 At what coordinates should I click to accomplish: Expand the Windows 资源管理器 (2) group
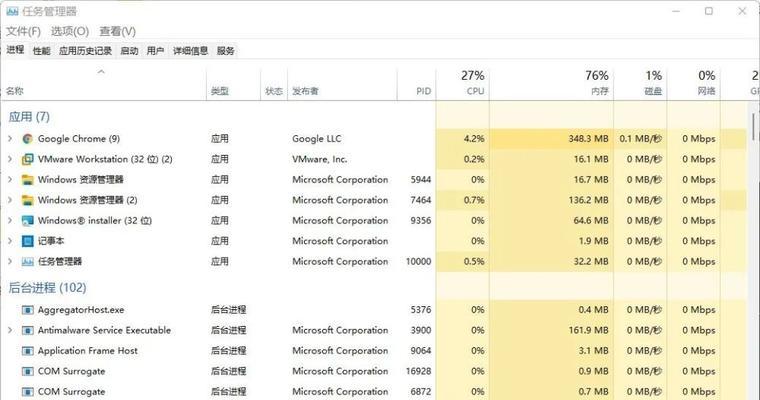[10, 200]
